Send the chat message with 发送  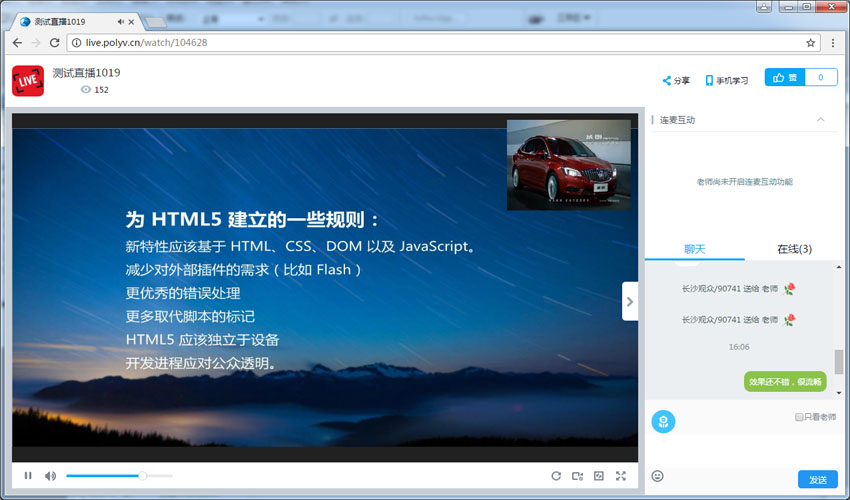817,479
